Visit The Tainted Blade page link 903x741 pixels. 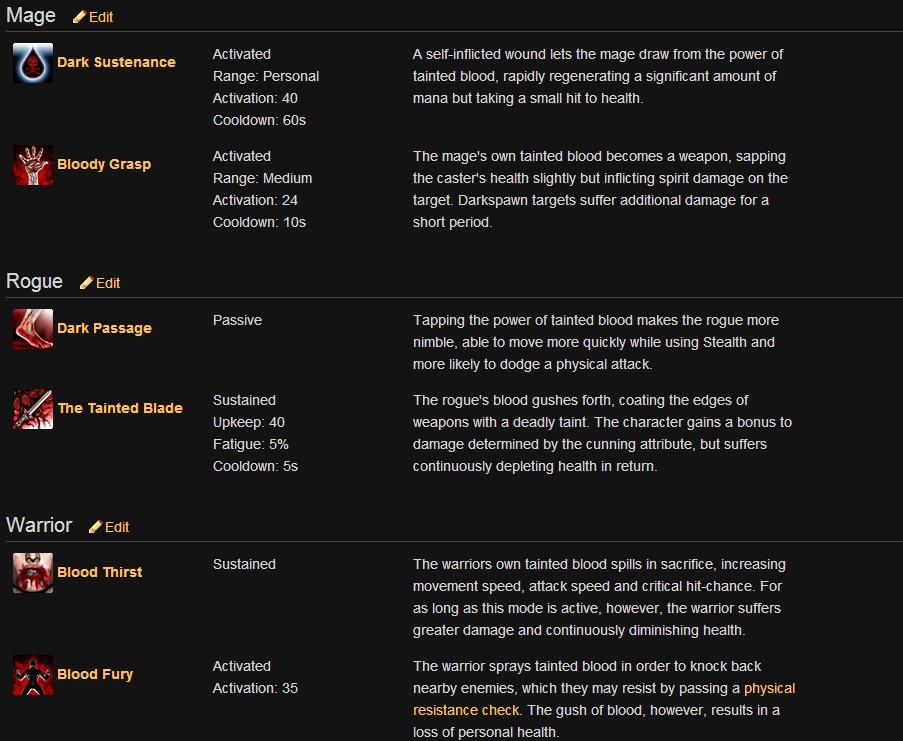(120, 408)
